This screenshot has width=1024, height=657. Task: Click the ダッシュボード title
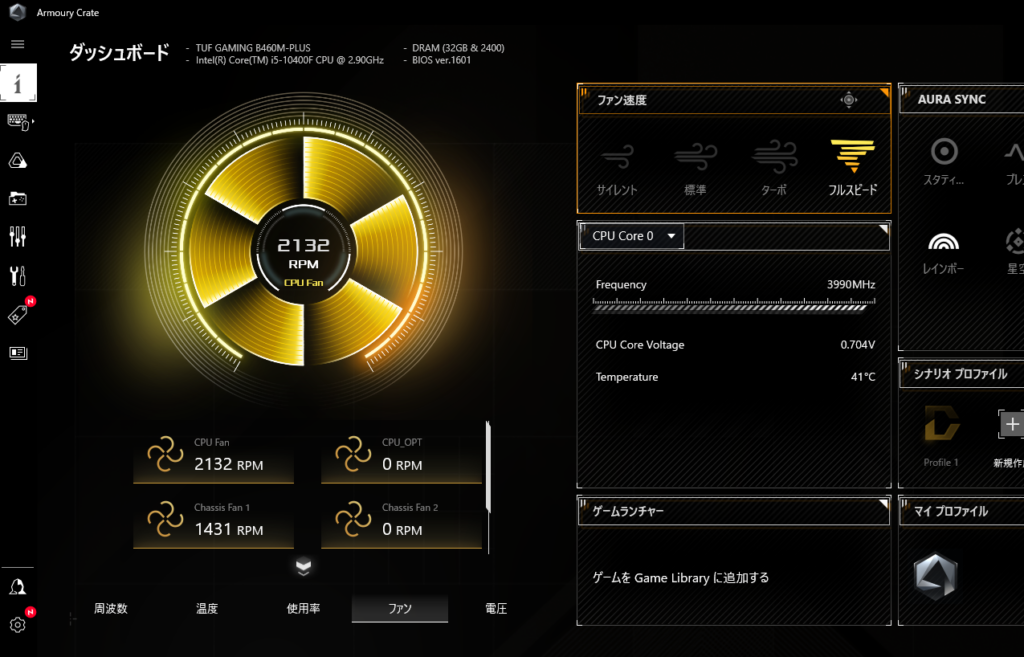click(120, 52)
